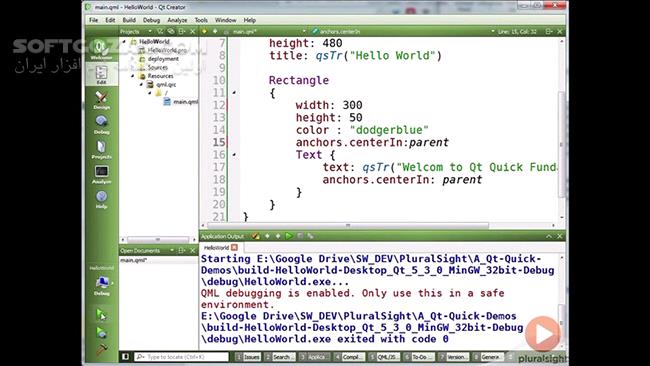Show the Issues output pane
Image resolution: width=650 pixels, height=366 pixels.
pos(248,357)
